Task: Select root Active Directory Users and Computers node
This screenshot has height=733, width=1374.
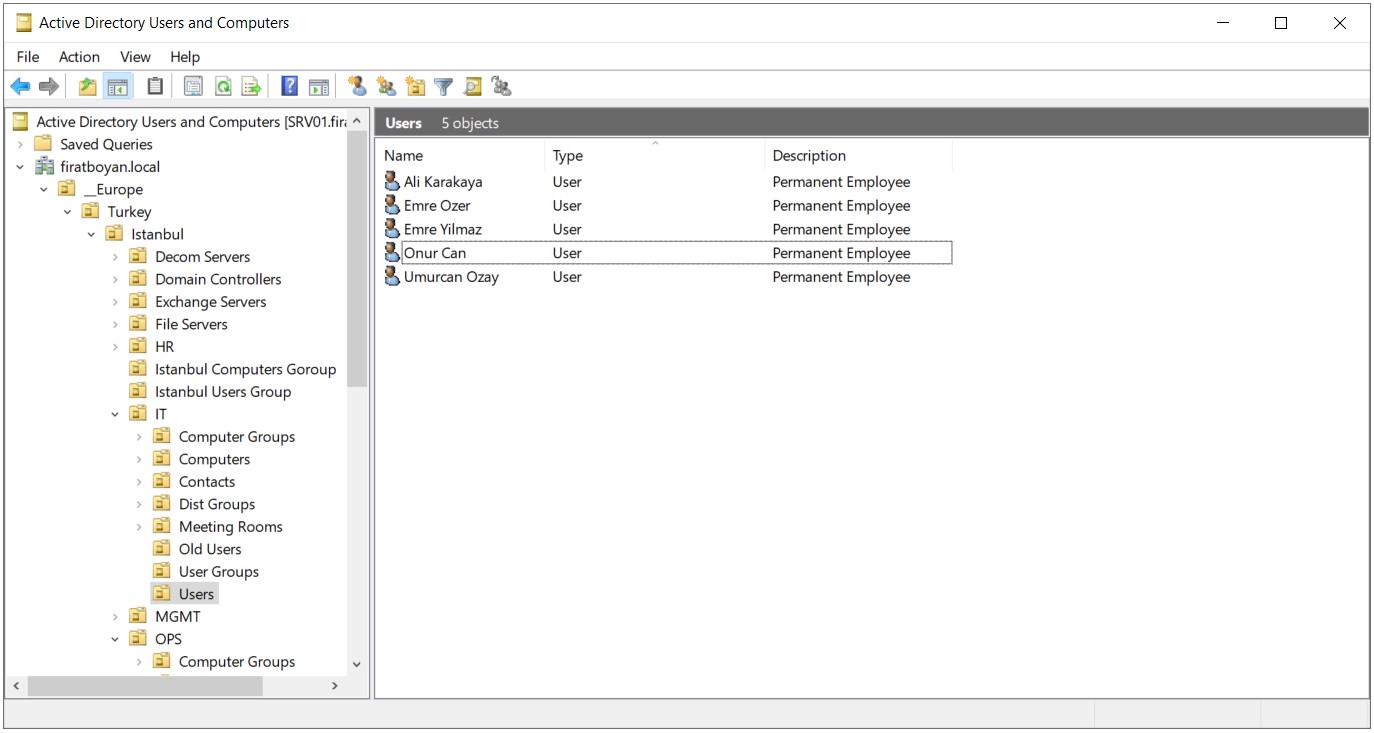Action: pyautogui.click(x=191, y=122)
